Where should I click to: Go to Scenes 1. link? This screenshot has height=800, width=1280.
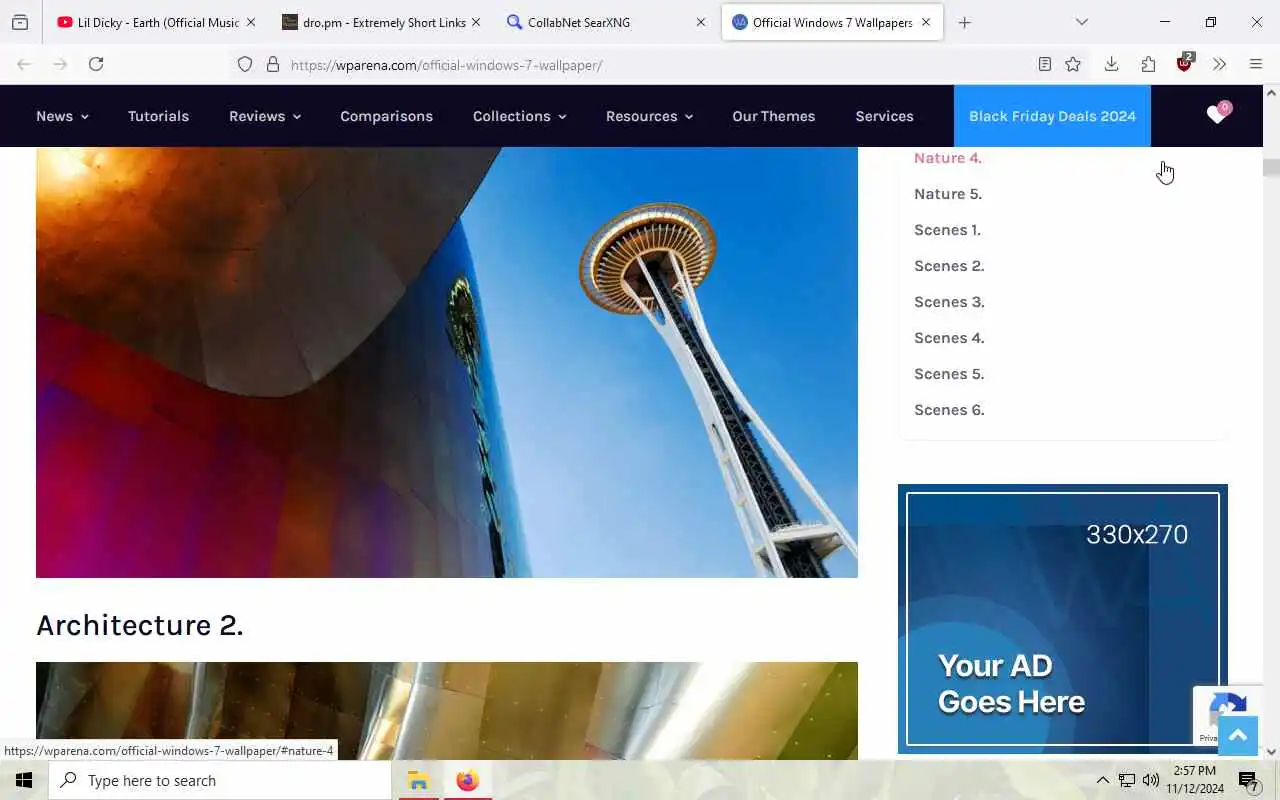(947, 230)
